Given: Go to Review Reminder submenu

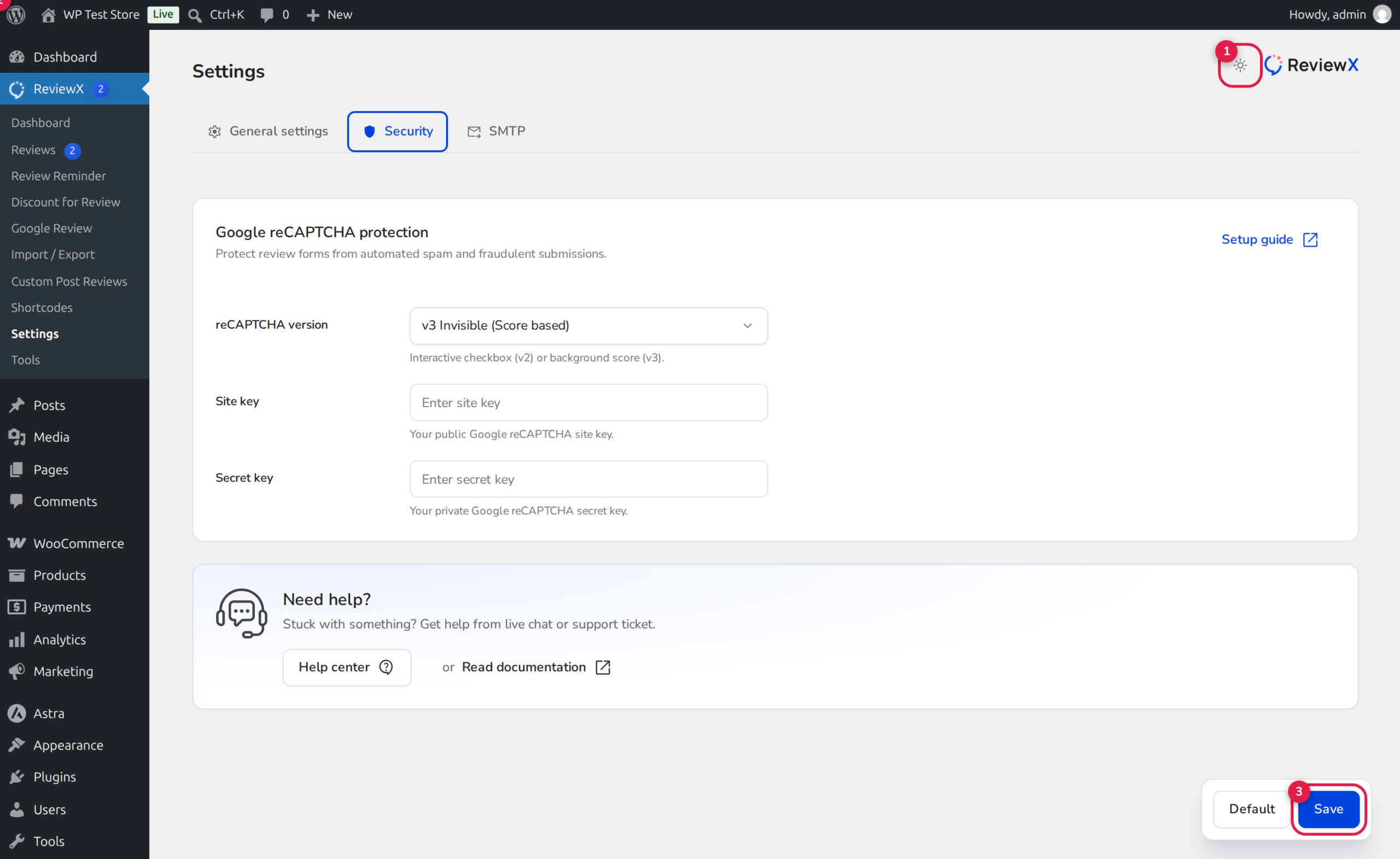Looking at the screenshot, I should [59, 176].
